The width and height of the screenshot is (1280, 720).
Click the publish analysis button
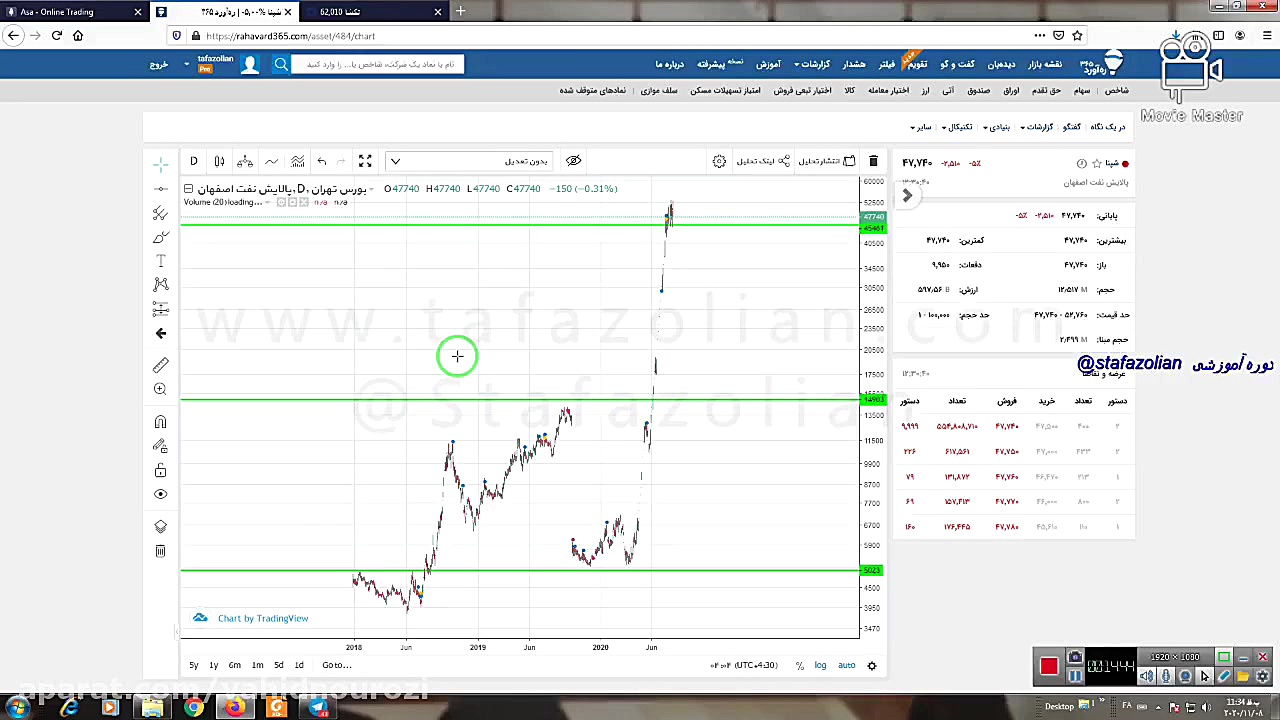826,161
